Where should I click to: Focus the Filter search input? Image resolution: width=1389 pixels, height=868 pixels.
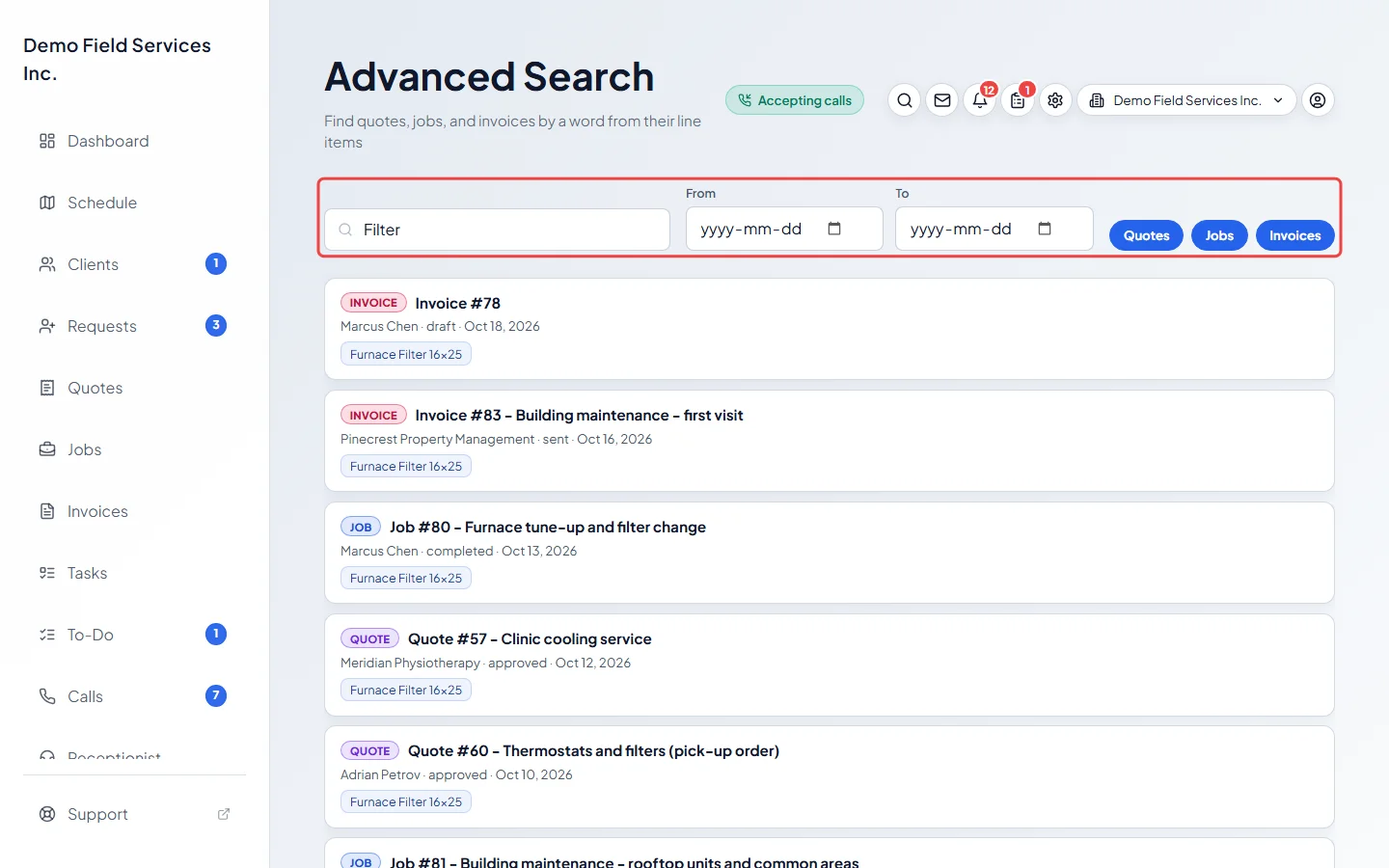pos(497,230)
